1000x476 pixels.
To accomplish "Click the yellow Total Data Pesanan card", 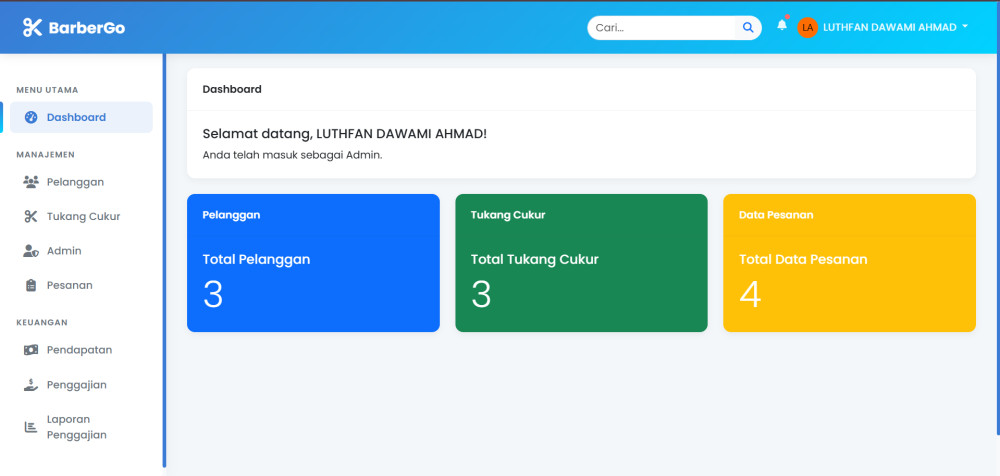I will click(x=849, y=263).
